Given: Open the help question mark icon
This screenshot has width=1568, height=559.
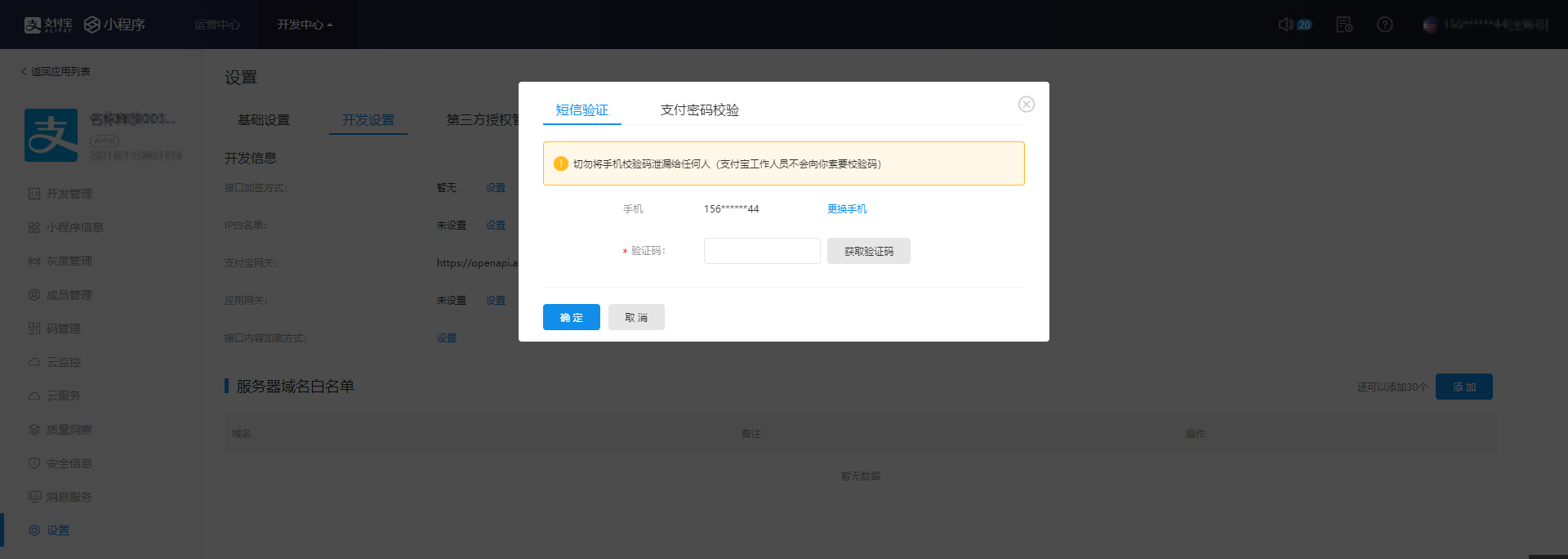Looking at the screenshot, I should coord(1384,25).
